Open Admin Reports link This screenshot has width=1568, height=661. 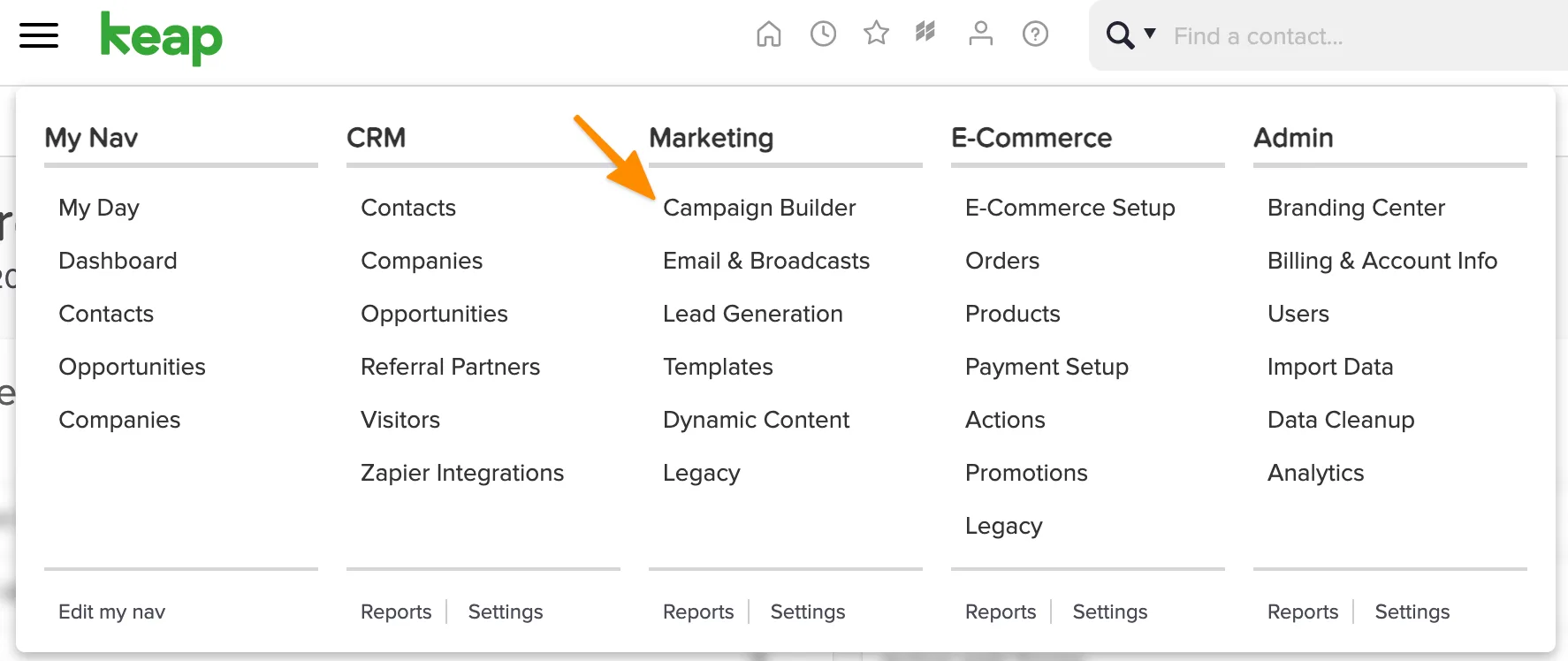(1303, 612)
